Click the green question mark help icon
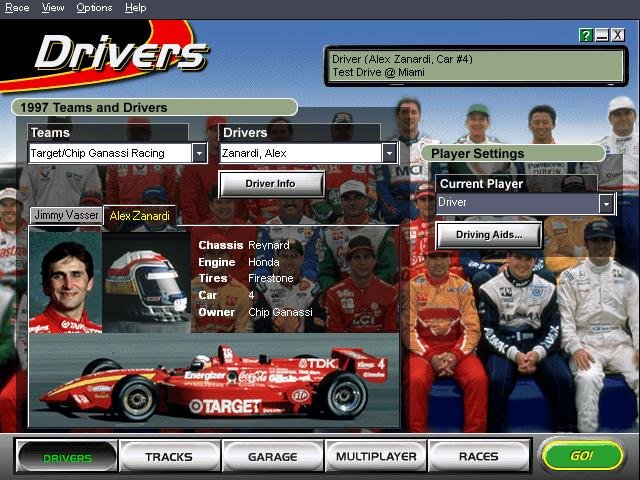This screenshot has width=640, height=480. [586, 35]
